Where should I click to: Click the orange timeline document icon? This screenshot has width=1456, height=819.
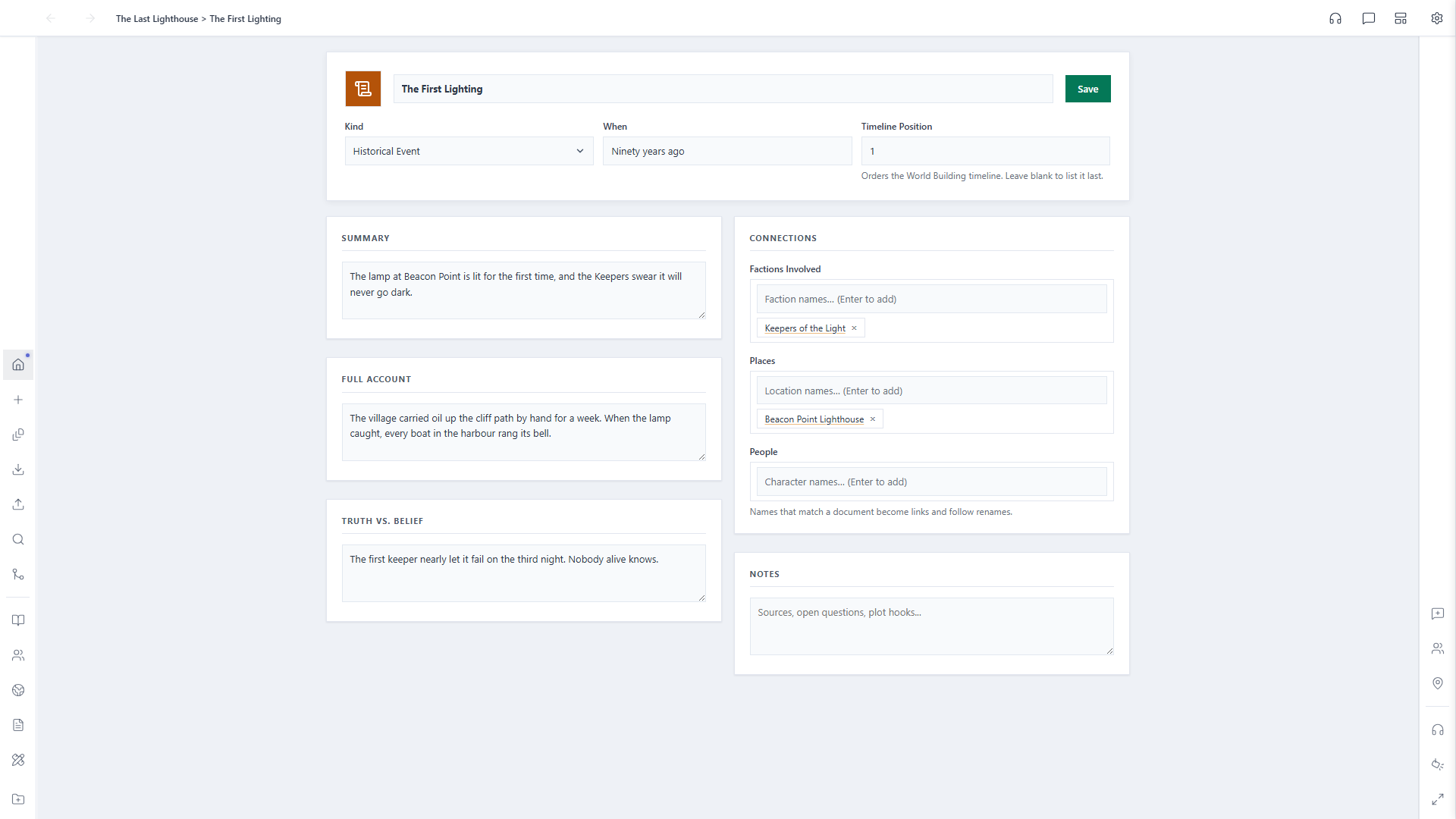point(362,89)
